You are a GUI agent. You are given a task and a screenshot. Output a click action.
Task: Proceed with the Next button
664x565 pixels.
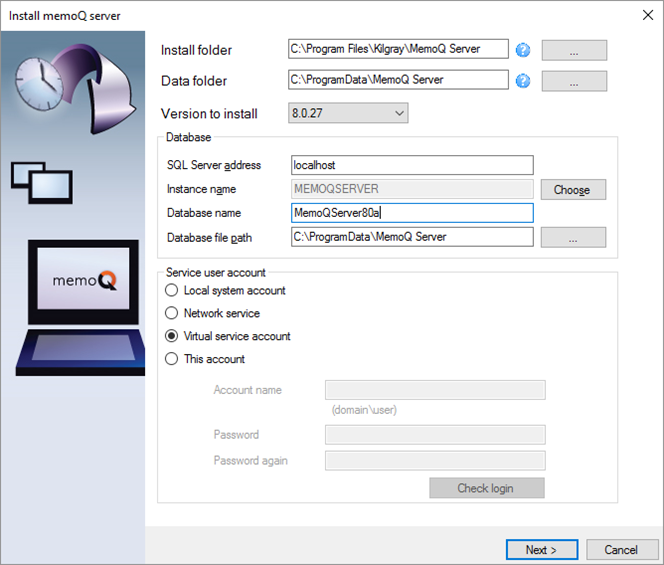click(542, 550)
